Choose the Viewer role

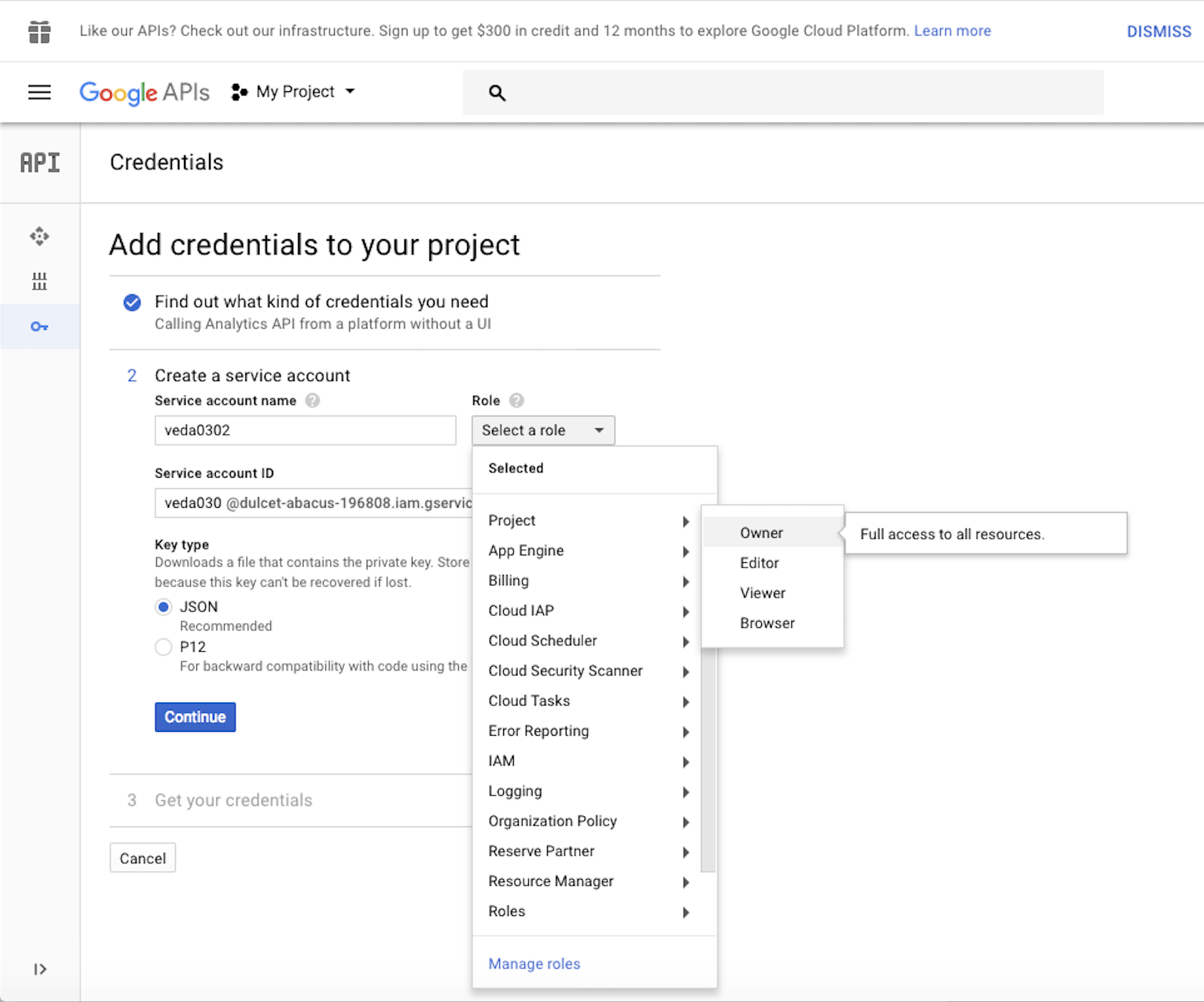click(x=772, y=593)
